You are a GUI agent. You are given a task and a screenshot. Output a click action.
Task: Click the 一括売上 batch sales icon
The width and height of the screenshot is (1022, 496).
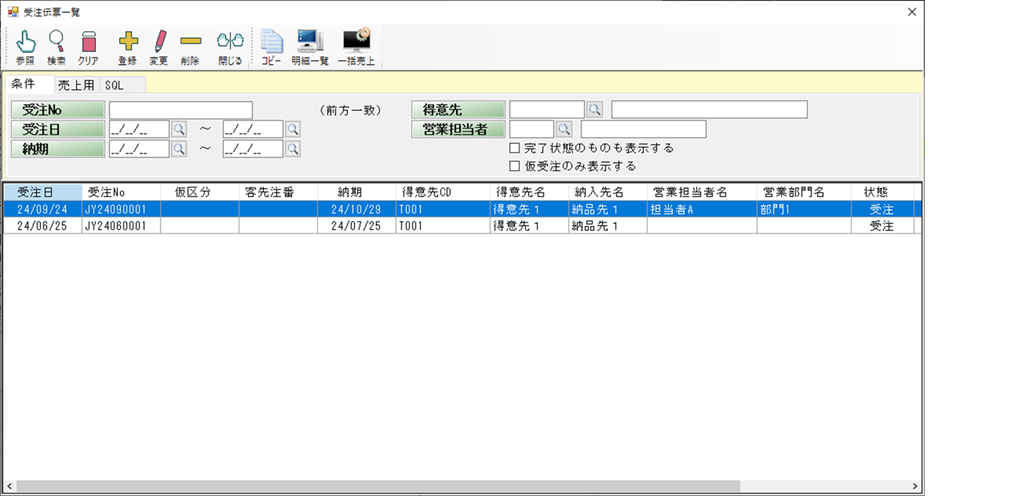point(356,42)
